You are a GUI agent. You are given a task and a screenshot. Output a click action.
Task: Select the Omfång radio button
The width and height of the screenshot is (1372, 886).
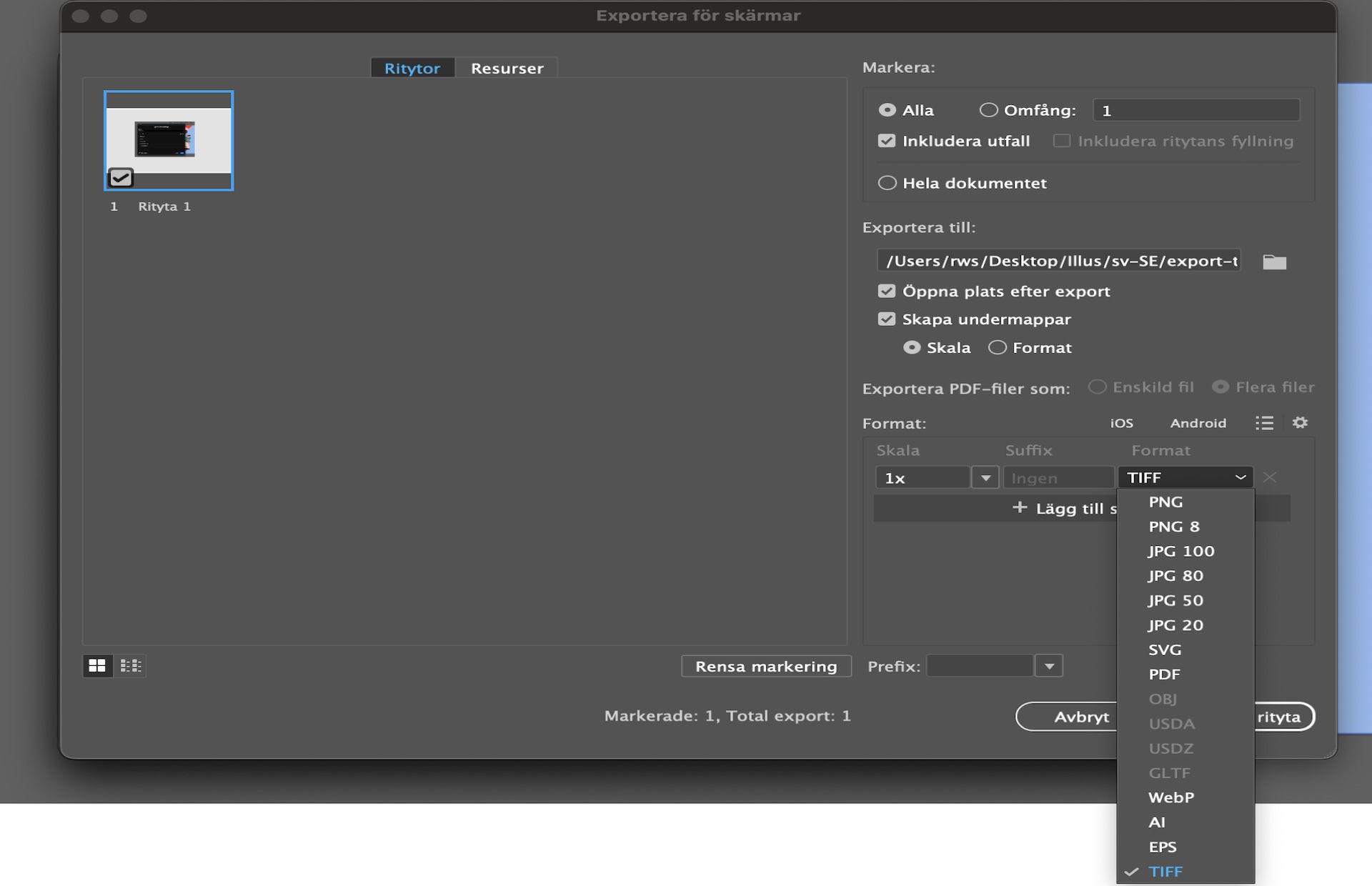pyautogui.click(x=988, y=110)
